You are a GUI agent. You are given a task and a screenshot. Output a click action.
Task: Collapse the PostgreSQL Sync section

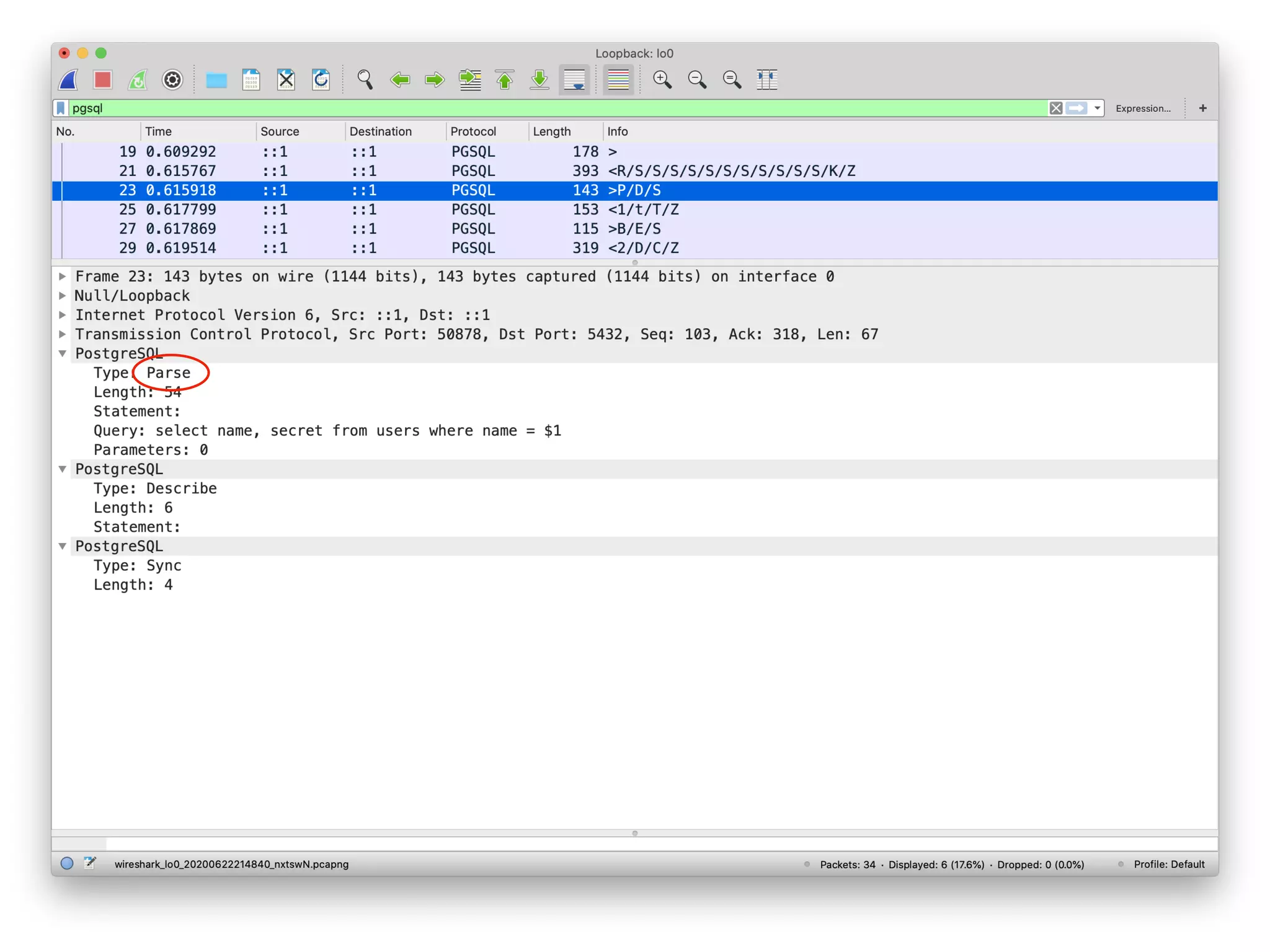pyautogui.click(x=63, y=546)
